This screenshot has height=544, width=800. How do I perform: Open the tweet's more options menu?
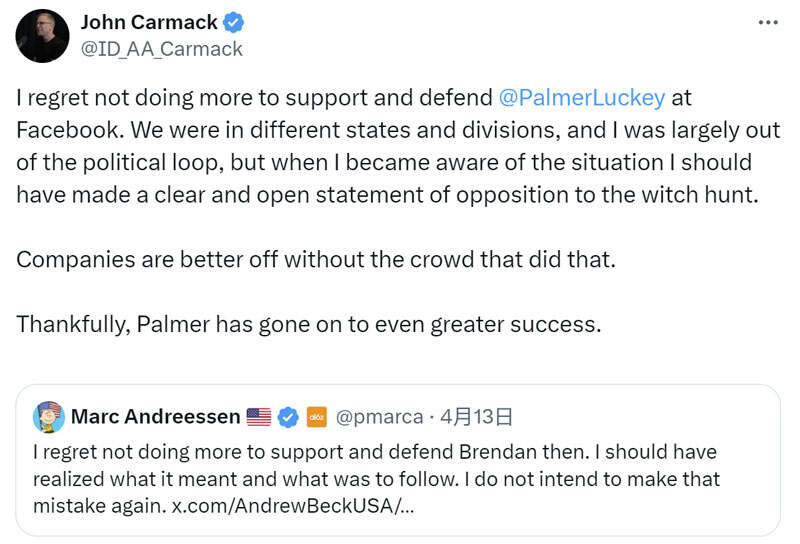(x=766, y=21)
